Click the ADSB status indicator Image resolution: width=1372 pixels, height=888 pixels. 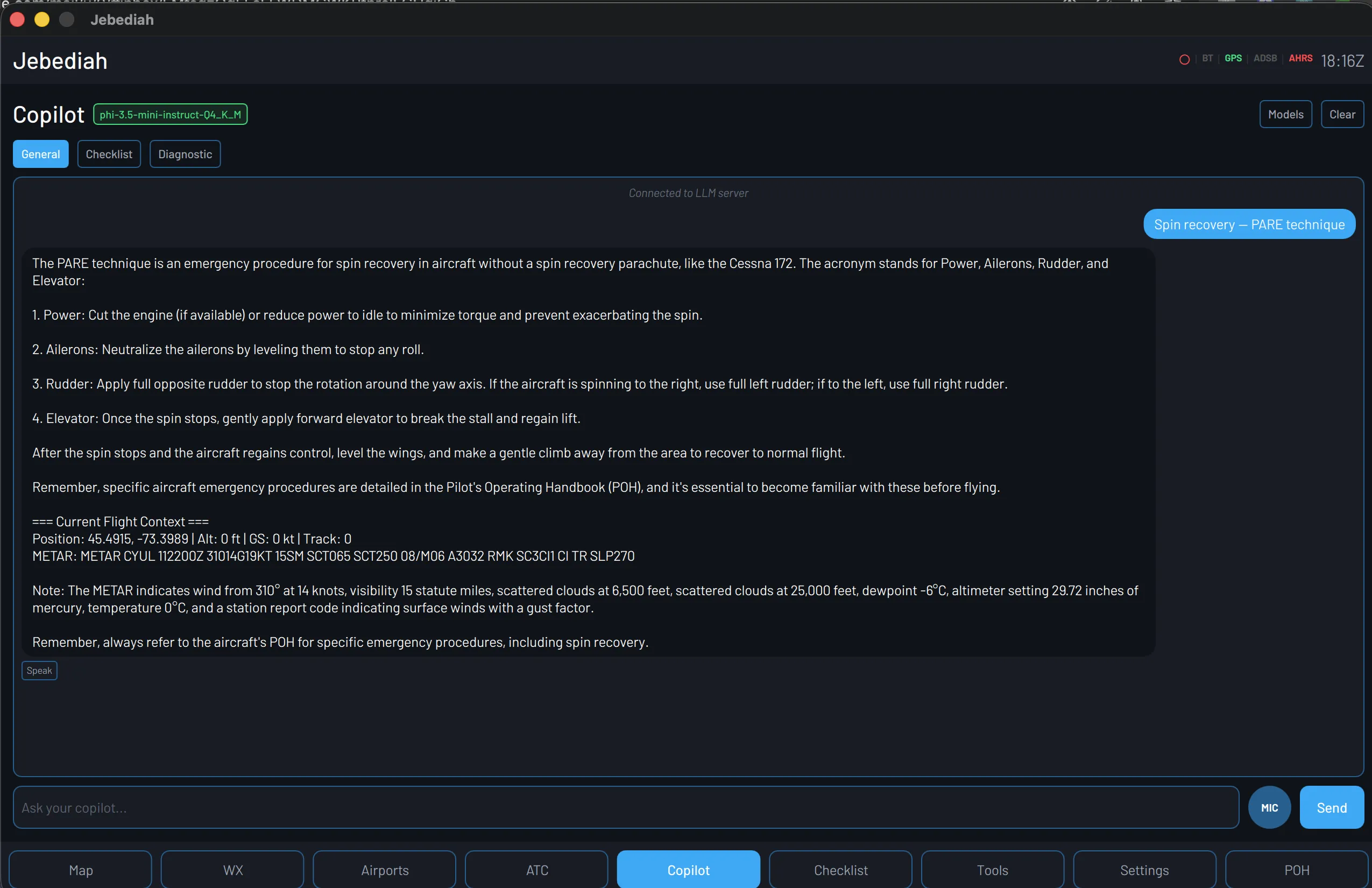point(1265,58)
